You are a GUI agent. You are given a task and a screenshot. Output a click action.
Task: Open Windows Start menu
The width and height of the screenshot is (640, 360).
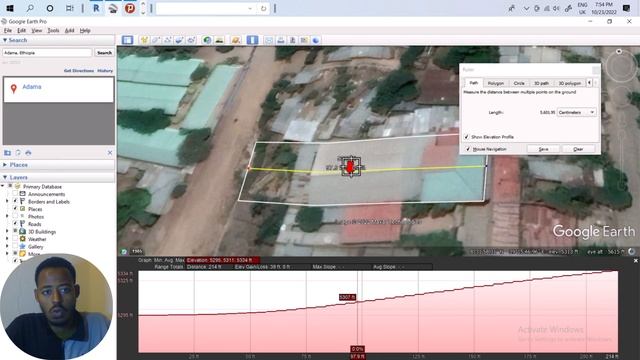(10, 8)
